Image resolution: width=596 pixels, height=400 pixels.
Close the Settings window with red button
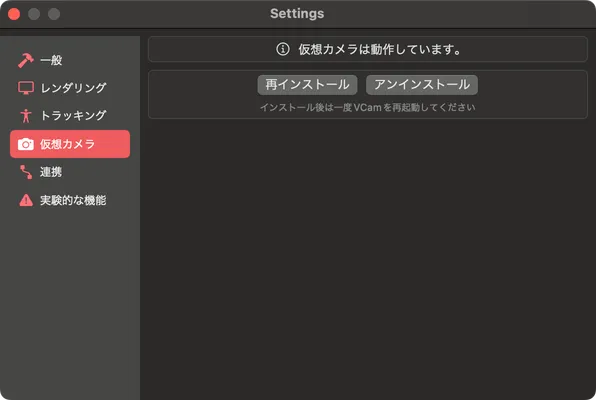[14, 14]
